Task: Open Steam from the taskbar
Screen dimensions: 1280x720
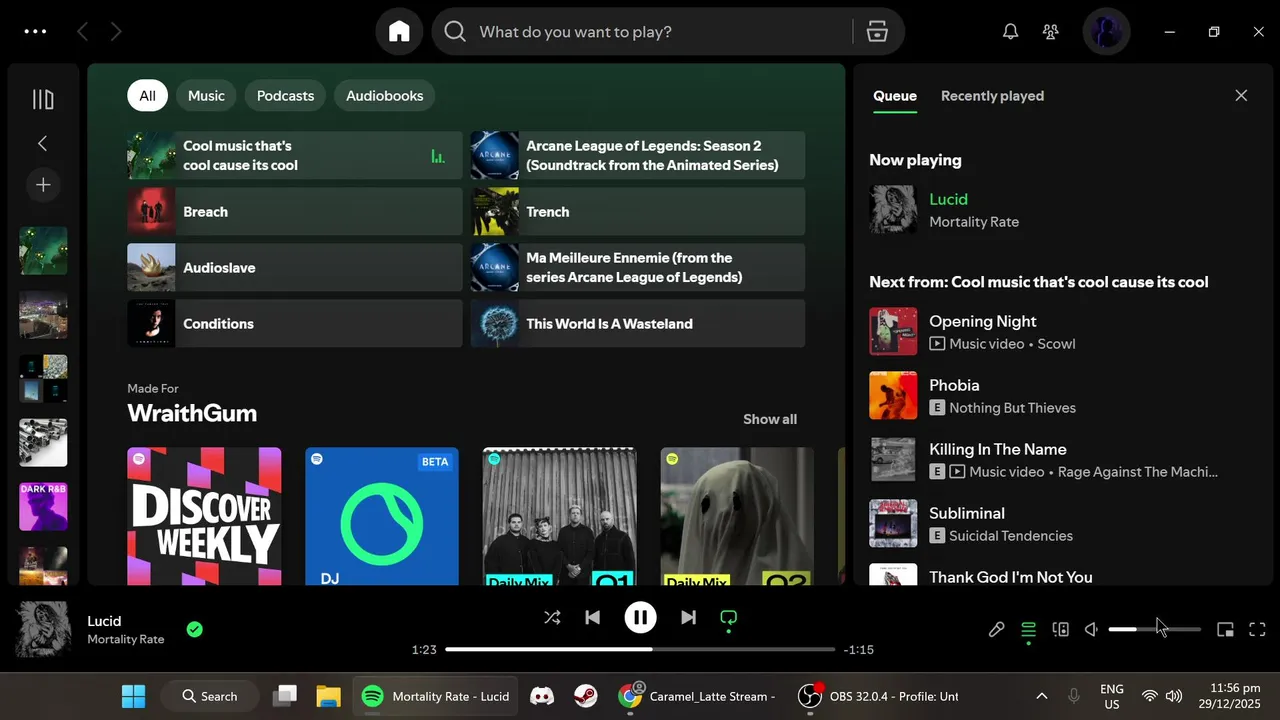Action: [586, 696]
